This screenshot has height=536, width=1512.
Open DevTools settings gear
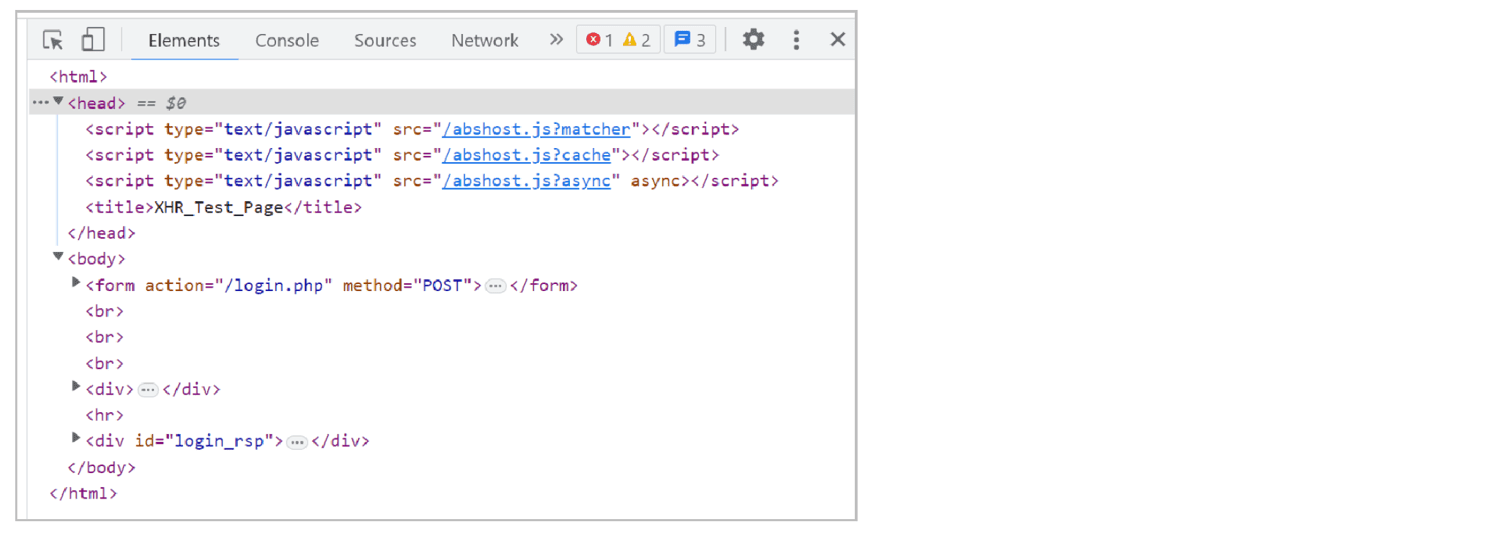point(753,40)
